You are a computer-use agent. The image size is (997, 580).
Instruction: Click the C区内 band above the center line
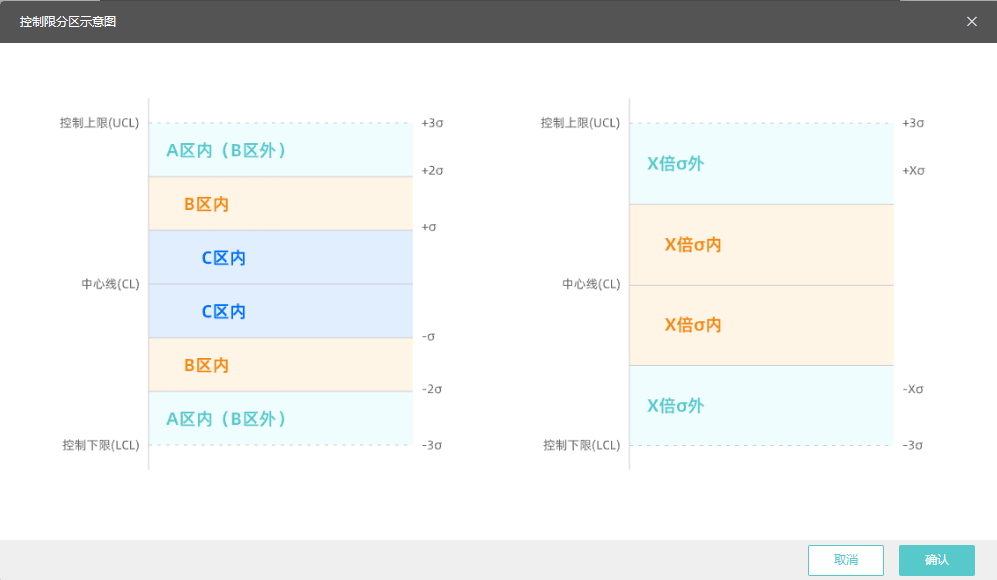coord(281,258)
